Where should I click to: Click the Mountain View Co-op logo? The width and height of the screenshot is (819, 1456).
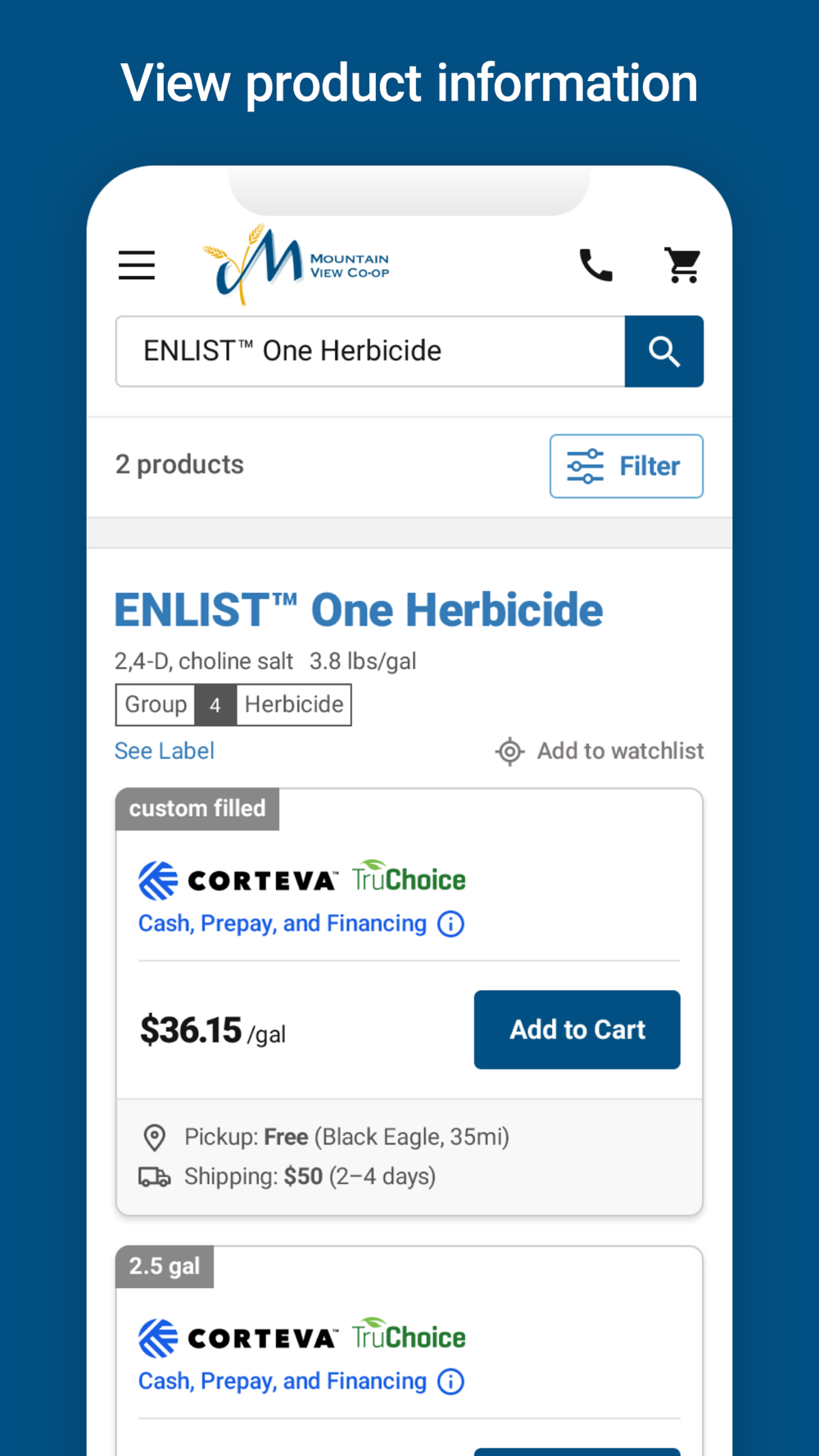click(296, 265)
